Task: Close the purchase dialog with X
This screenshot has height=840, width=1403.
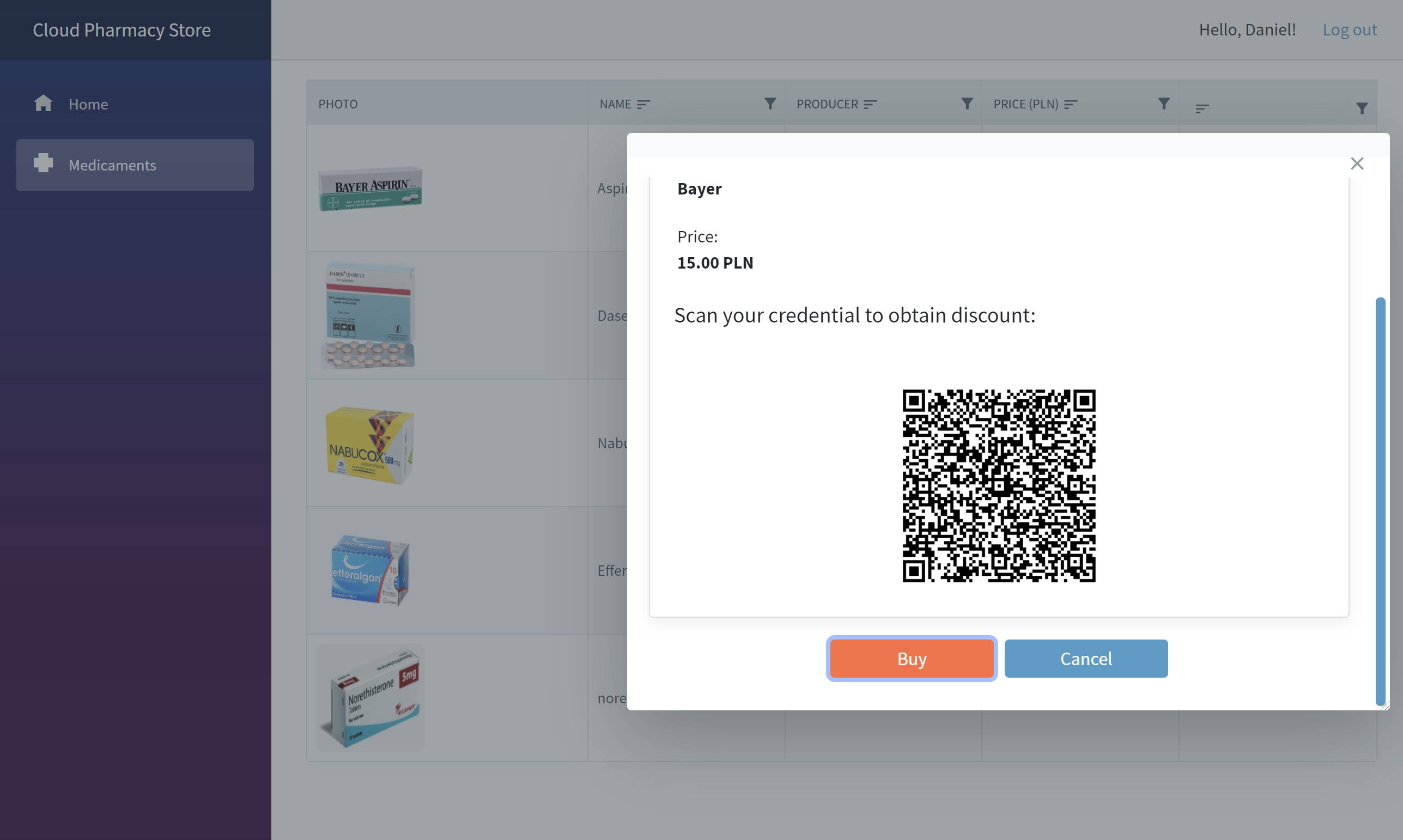Action: 1357,163
